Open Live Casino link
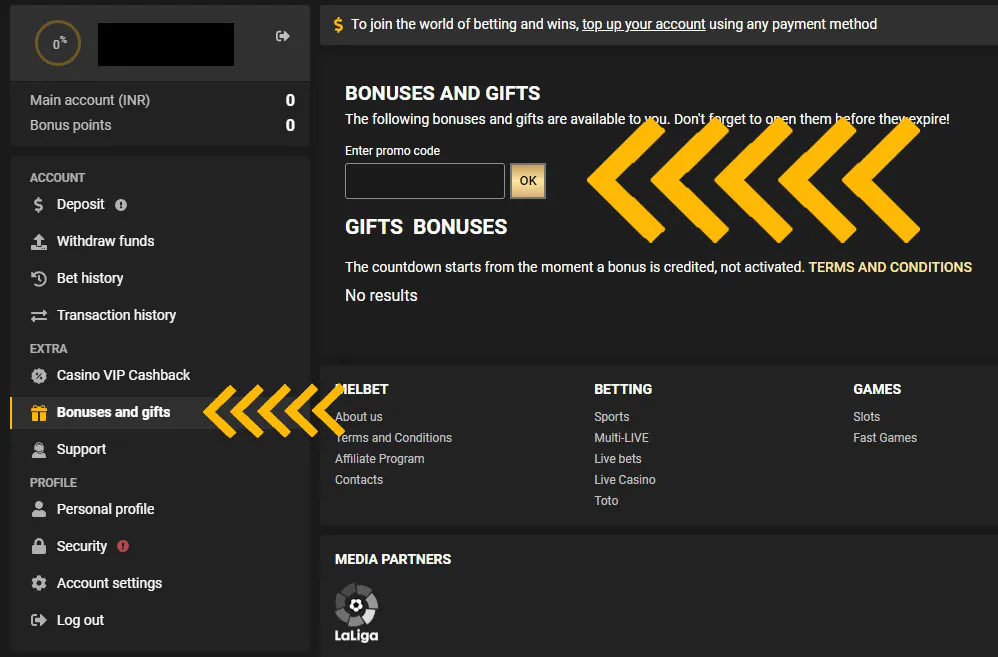The height and width of the screenshot is (657, 998). [624, 480]
